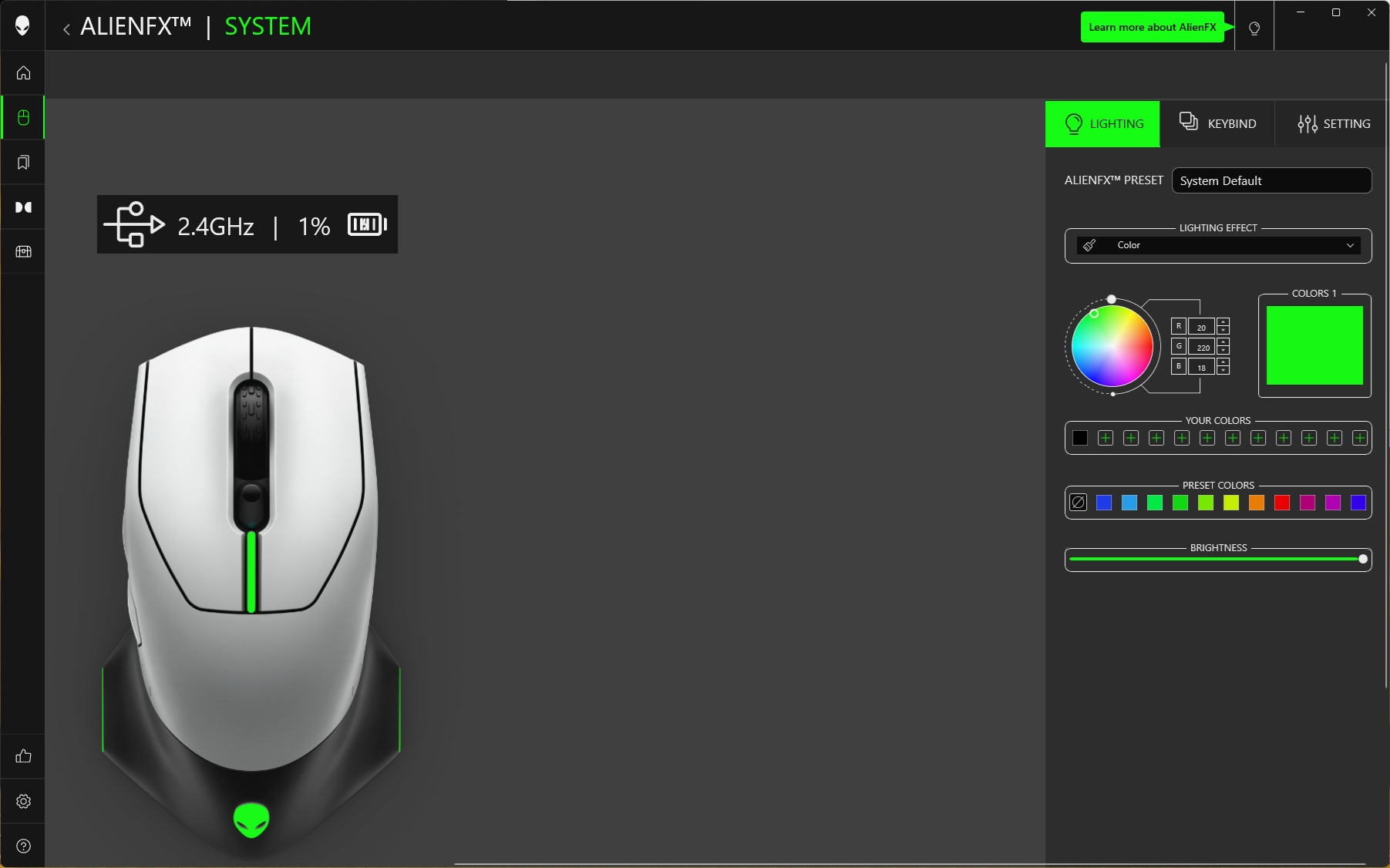The height and width of the screenshot is (868, 1390).
Task: Click the Lighting Effect dropdown chevron
Action: [x=1350, y=245]
